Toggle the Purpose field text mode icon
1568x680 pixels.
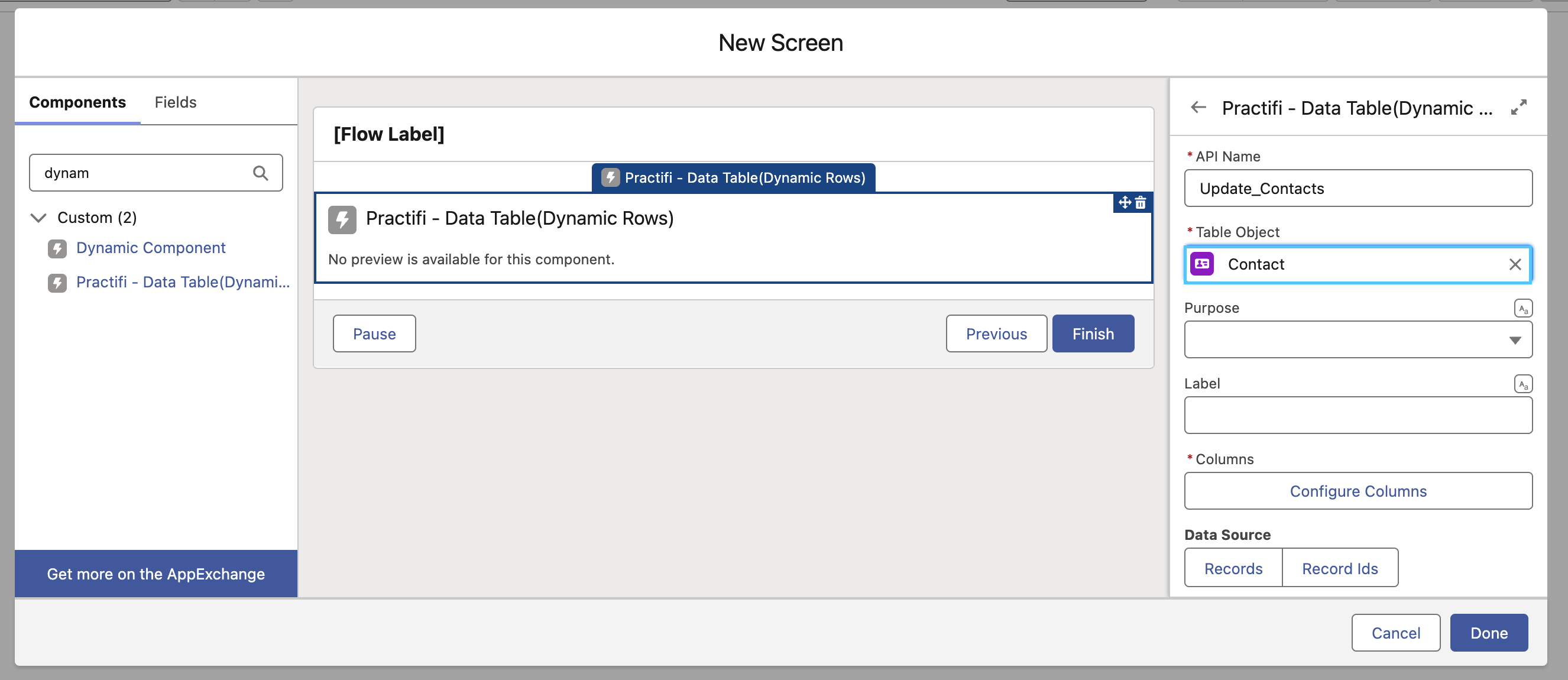1523,308
